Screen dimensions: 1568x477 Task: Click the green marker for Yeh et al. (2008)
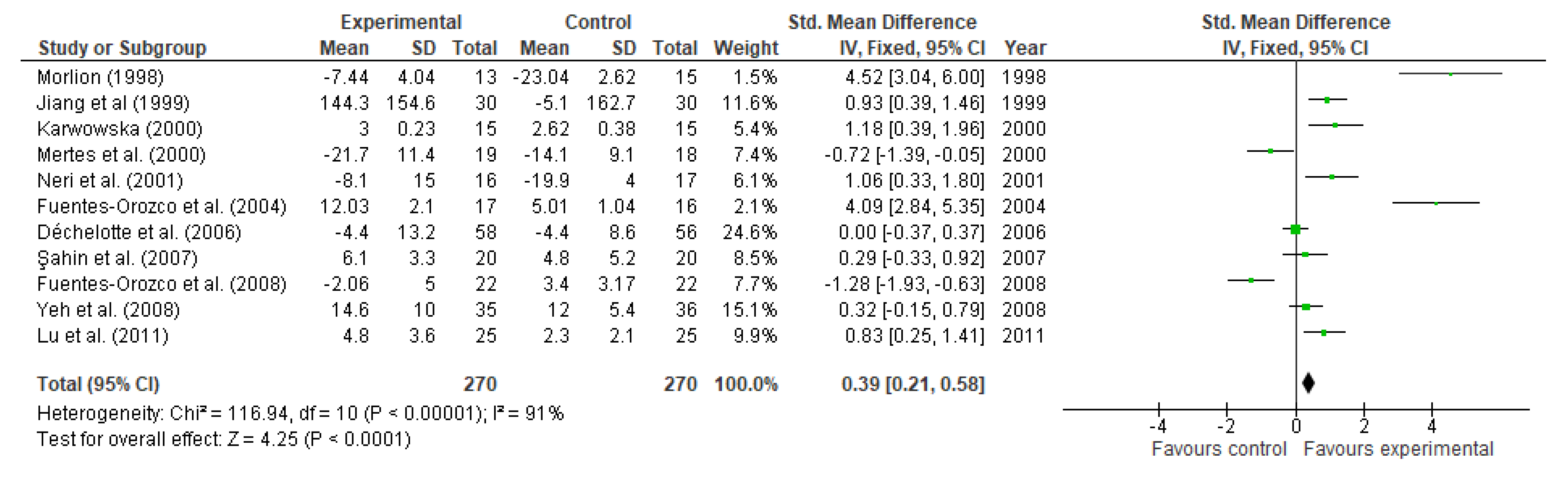pos(1306,307)
